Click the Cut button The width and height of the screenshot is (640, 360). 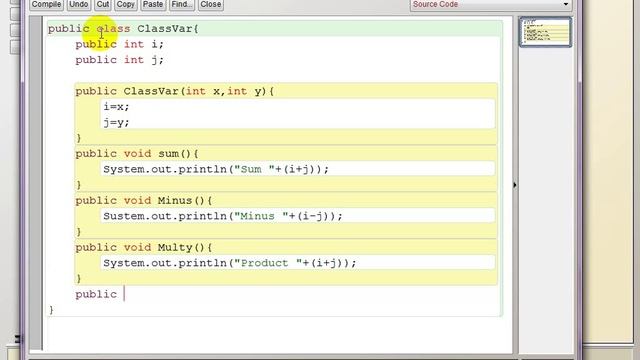(x=102, y=4)
